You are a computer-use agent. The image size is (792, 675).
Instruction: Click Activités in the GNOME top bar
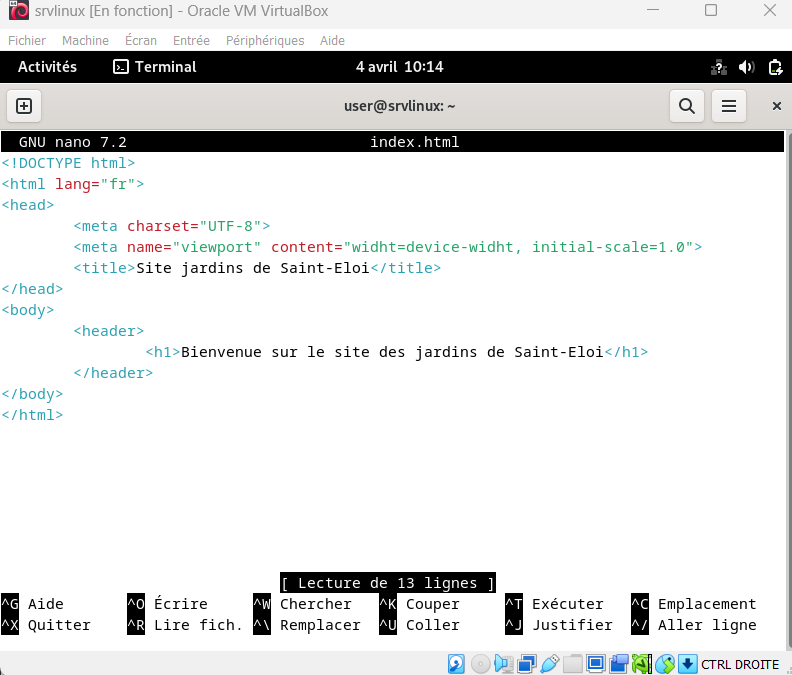(47, 67)
